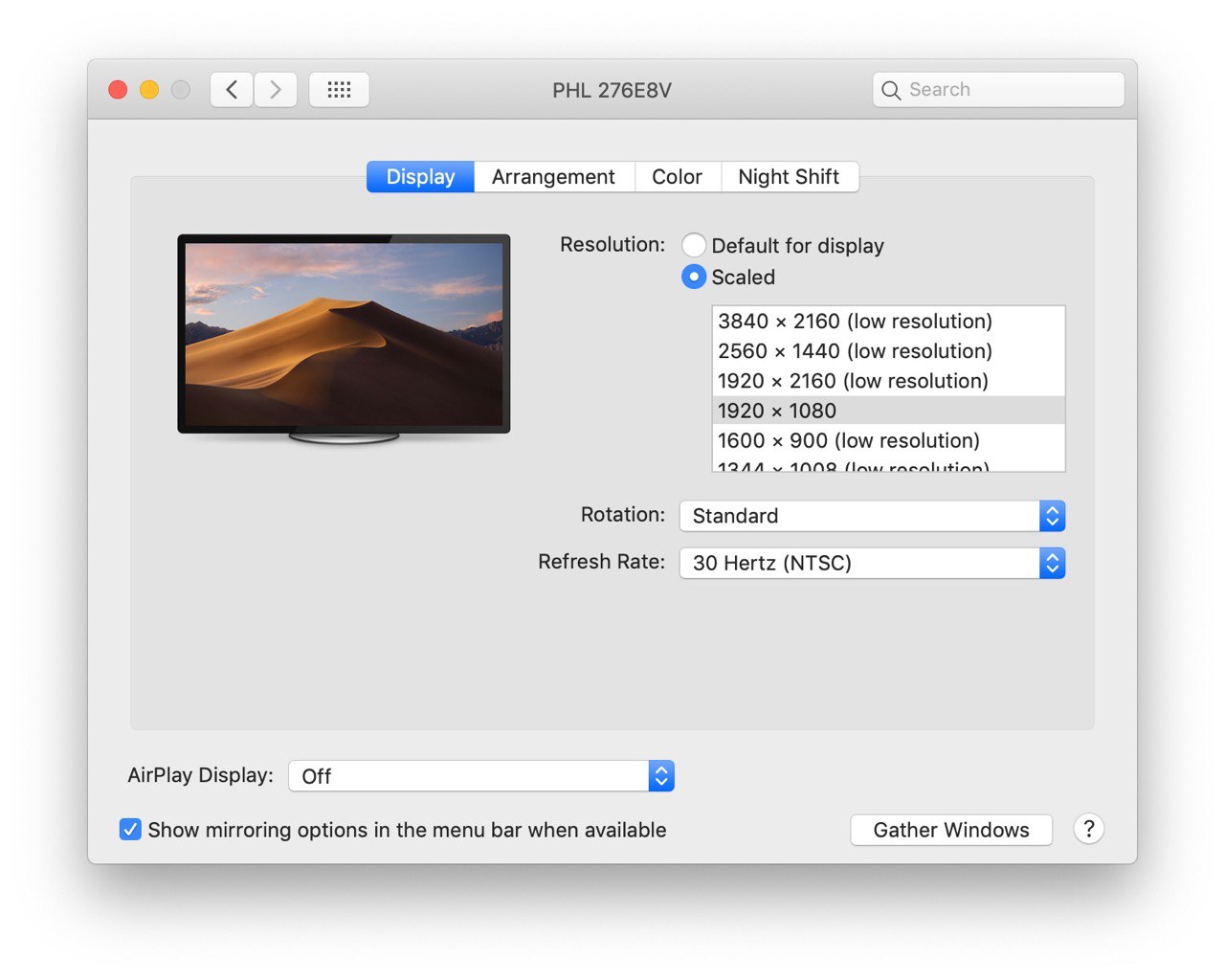Switch to the Arrangement tab
This screenshot has width=1225, height=980.
coord(553,177)
